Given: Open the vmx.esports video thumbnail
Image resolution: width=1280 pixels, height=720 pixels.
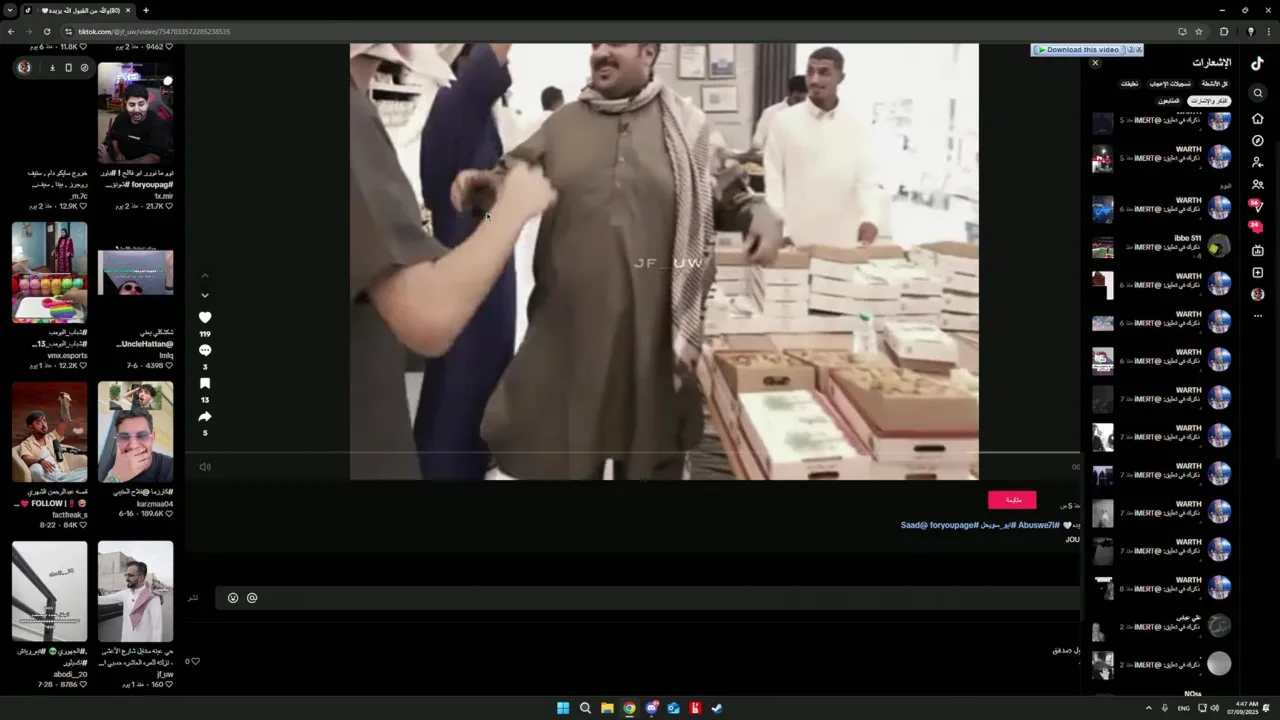Looking at the screenshot, I should pyautogui.click(x=49, y=272).
